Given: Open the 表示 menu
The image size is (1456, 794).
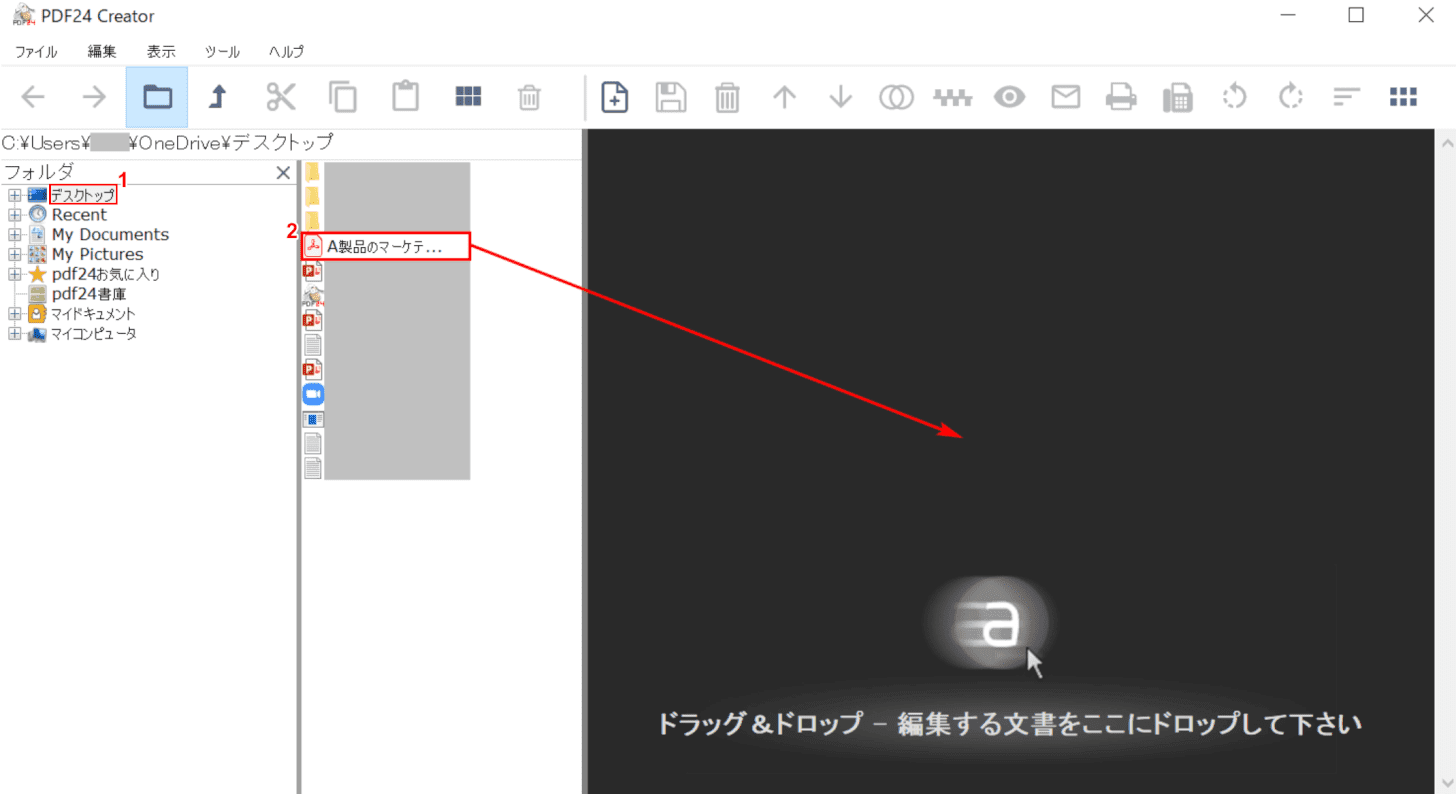Looking at the screenshot, I should pos(161,52).
